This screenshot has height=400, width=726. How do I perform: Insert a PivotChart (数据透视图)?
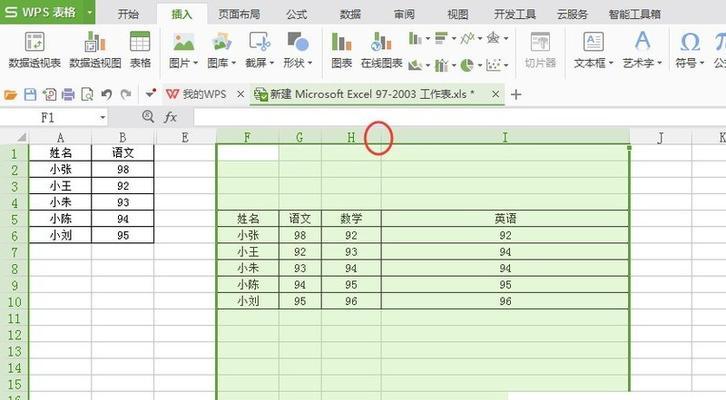(x=95, y=50)
